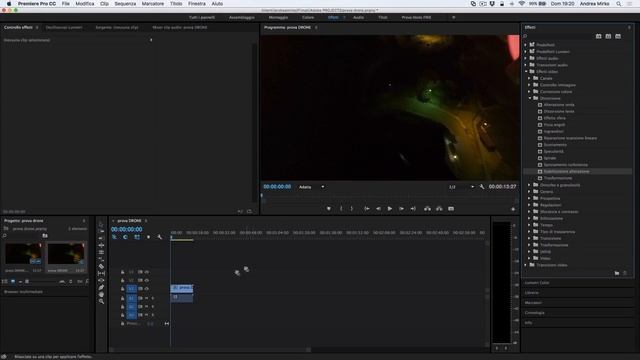The image size is (640, 360).
Task: Select Stabilizzatore alterazione effect
Action: coord(566,171)
